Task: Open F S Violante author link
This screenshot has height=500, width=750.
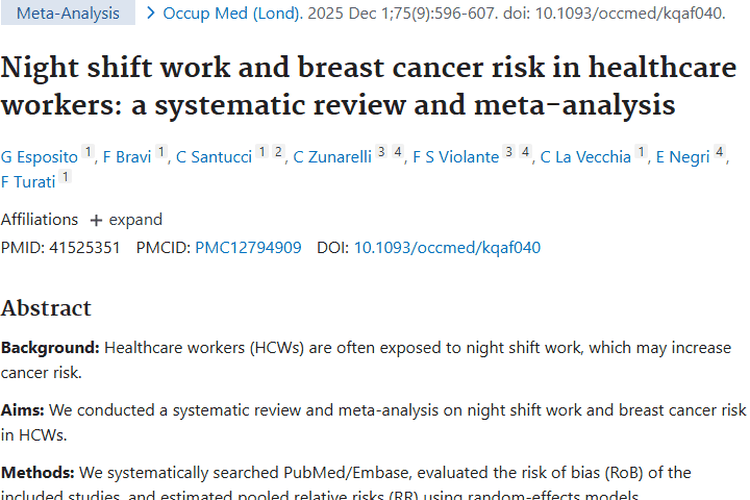Action: coord(456,157)
